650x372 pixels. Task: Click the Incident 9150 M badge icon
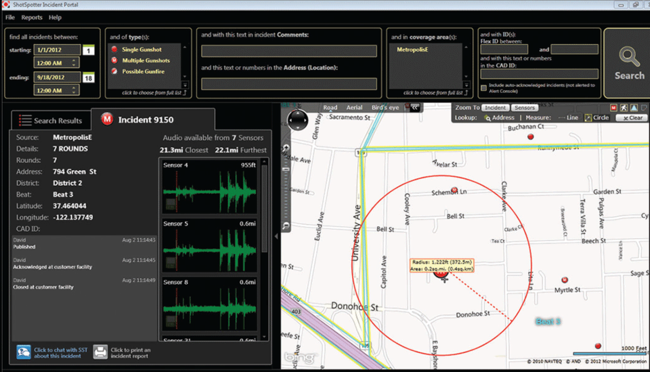107,119
